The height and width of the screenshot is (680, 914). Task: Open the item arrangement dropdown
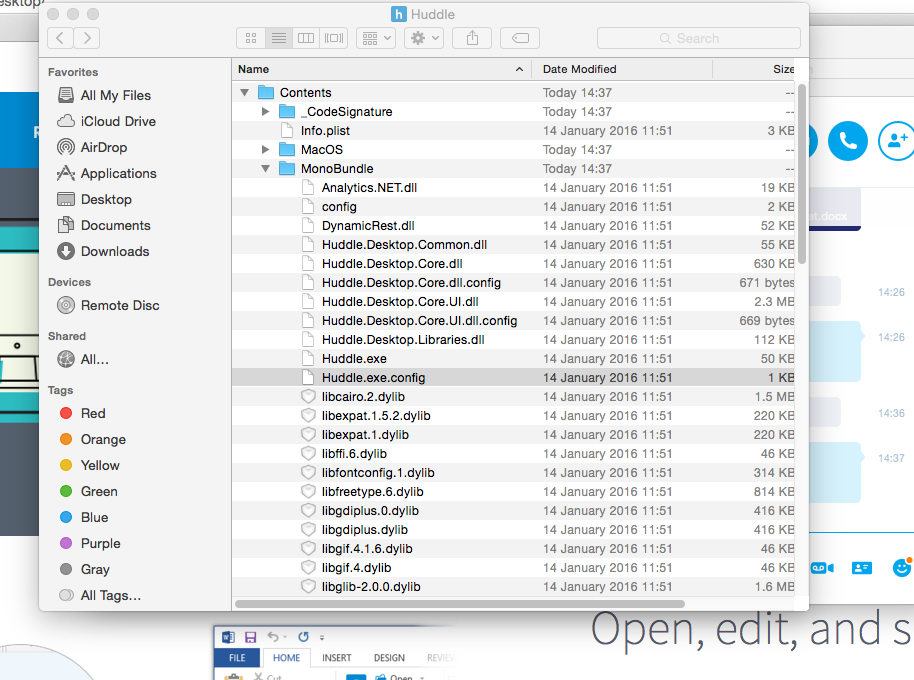pos(376,38)
